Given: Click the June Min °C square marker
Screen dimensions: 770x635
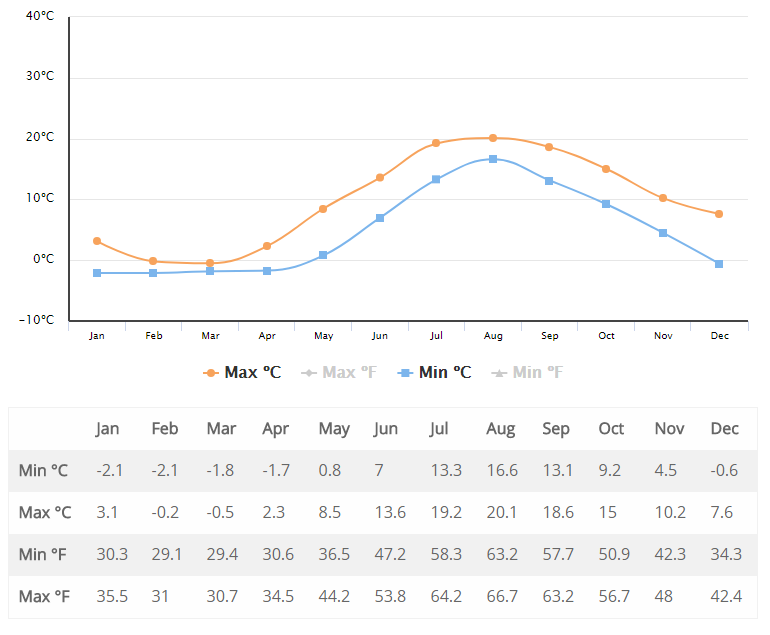Looking at the screenshot, I should coord(380,218).
